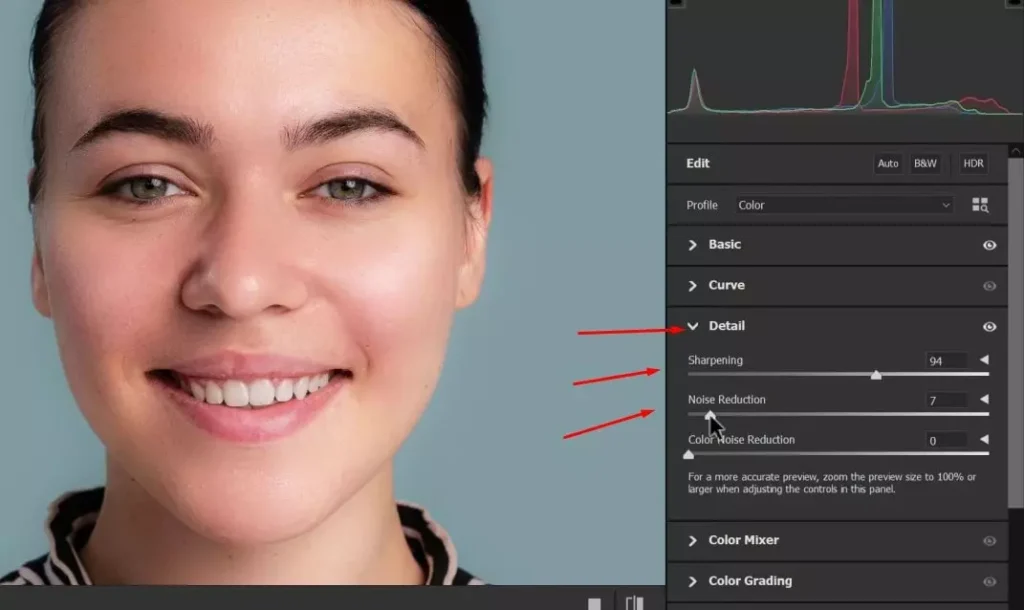
Task: Click the Sharpening slider handle
Action: point(875,375)
